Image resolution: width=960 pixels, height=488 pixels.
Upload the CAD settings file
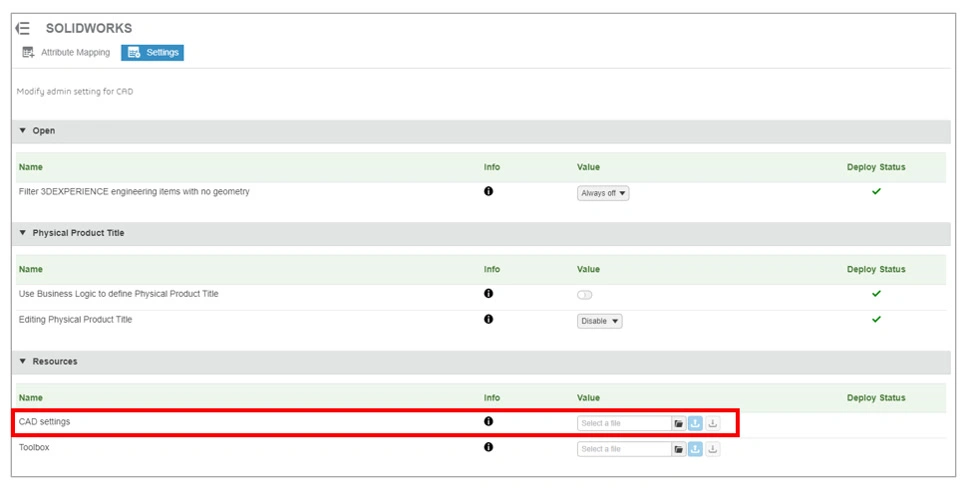[x=695, y=423]
